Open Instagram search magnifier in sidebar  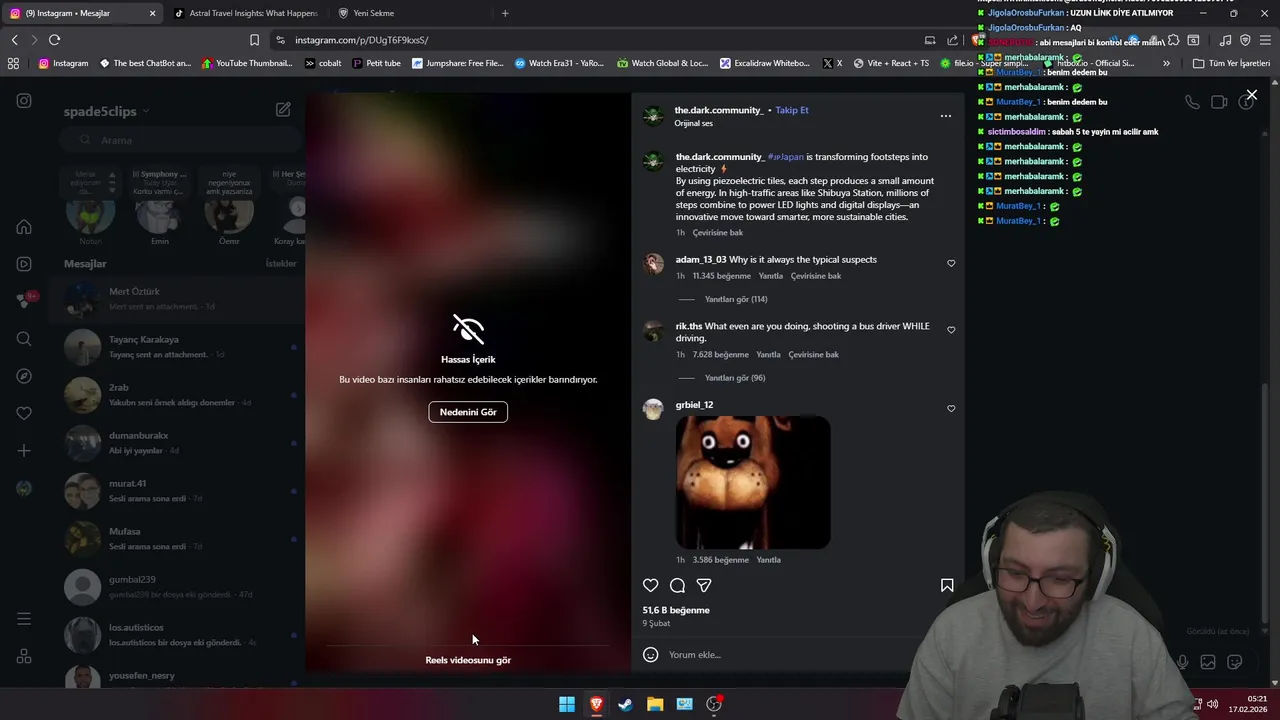click(x=24, y=339)
